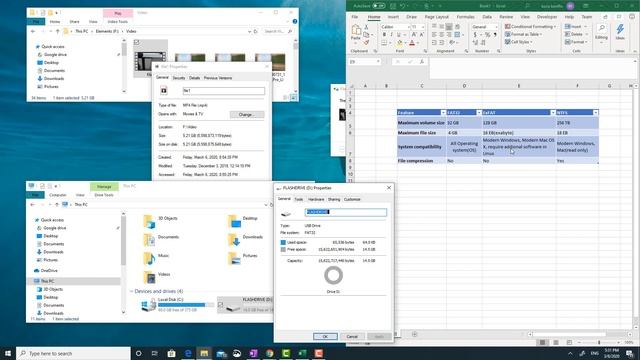Click the Undo icon in Excel title bar
The height and width of the screenshot is (360, 640).
click(x=402, y=6)
